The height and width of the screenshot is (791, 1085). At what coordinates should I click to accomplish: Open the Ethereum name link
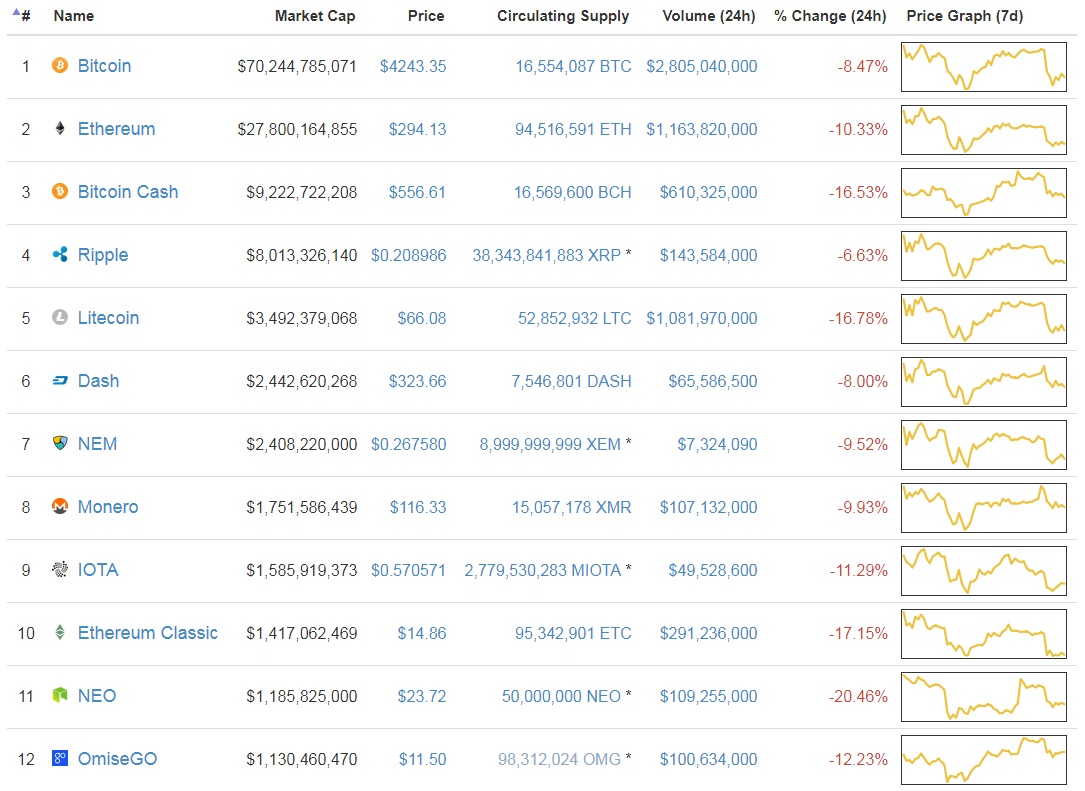116,129
